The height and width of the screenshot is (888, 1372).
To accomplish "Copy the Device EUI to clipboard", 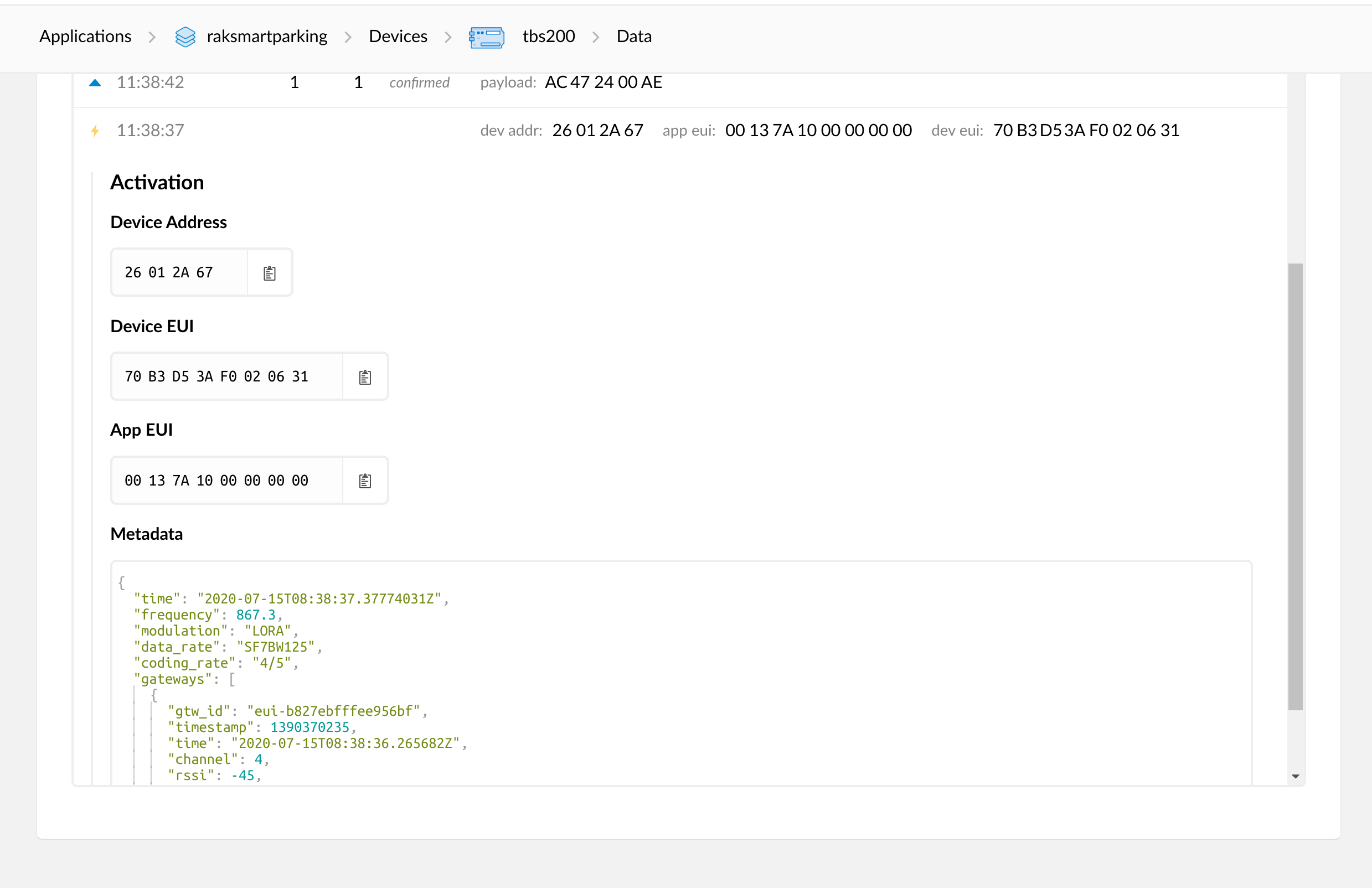I will [x=365, y=377].
